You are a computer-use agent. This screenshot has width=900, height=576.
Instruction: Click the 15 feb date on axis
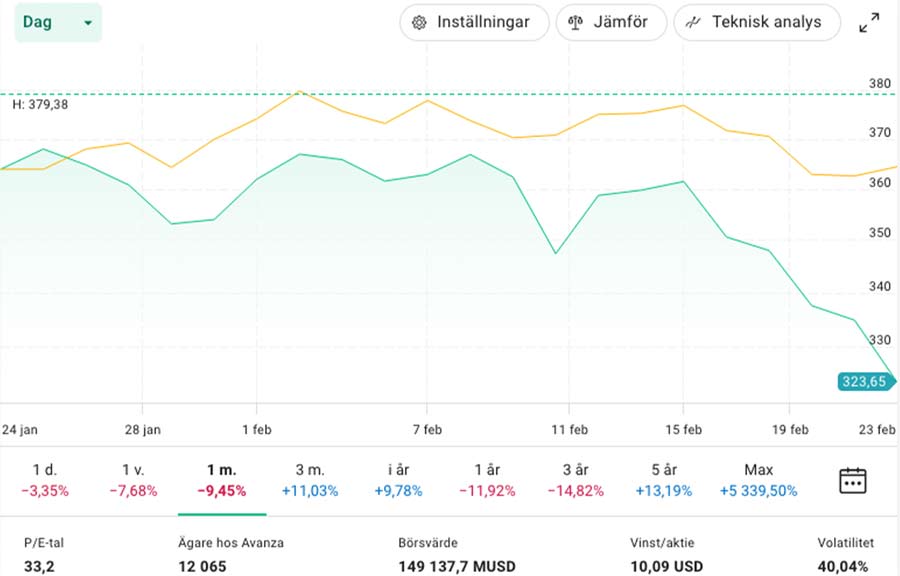click(x=684, y=430)
